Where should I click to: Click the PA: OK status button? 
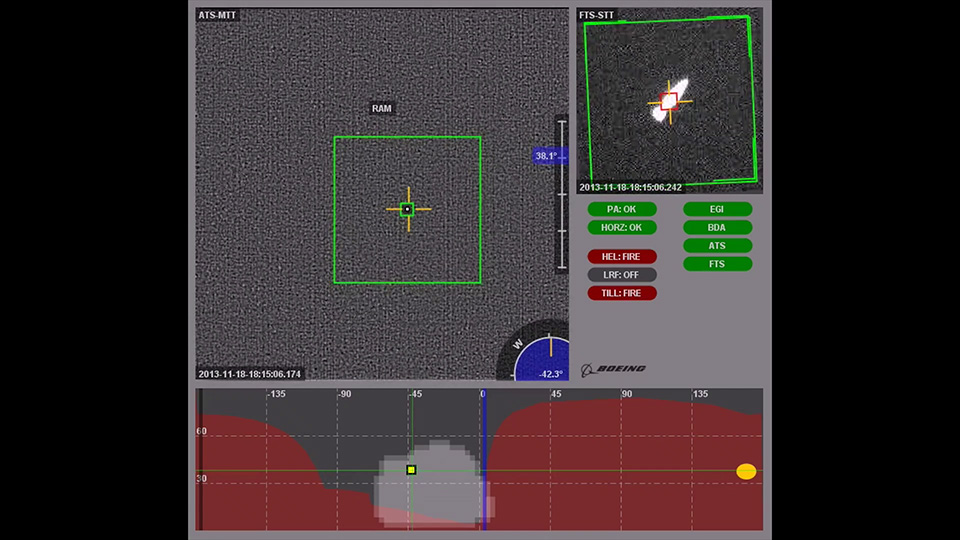pos(622,209)
